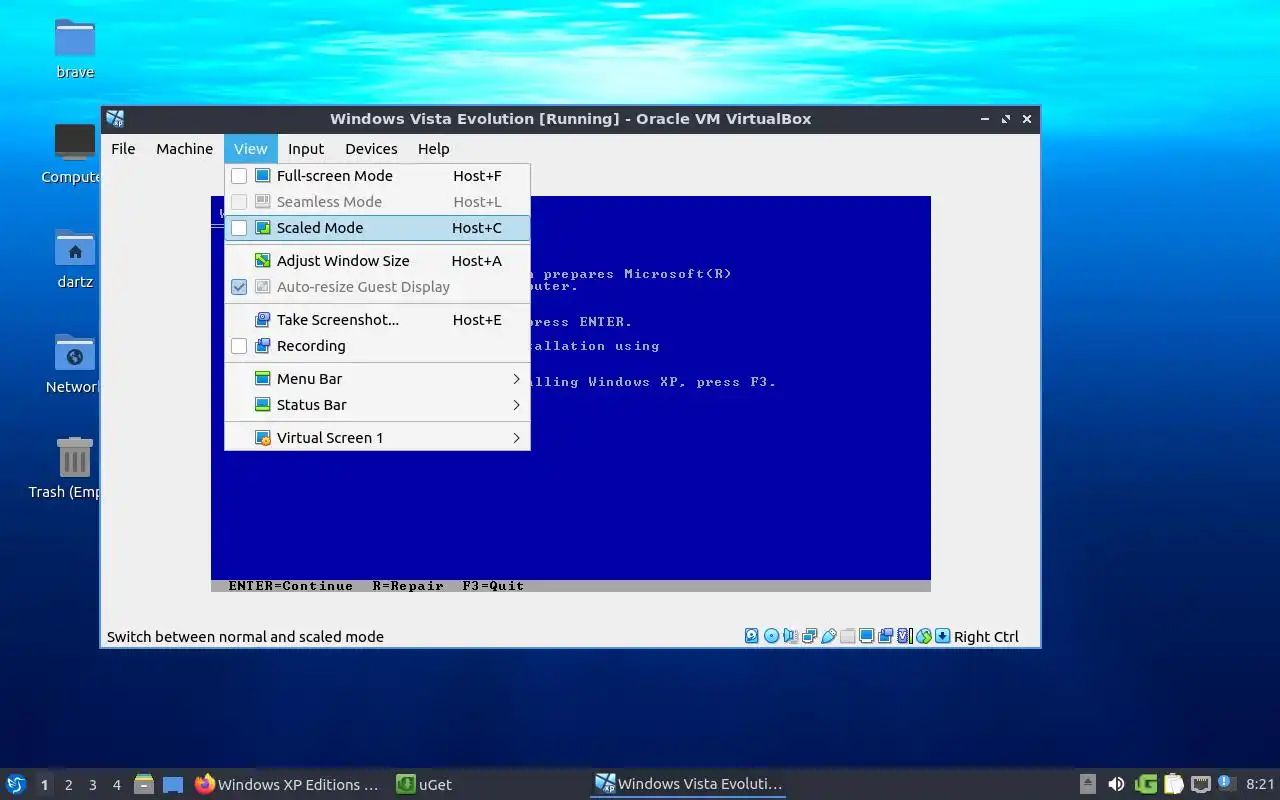Image resolution: width=1280 pixels, height=800 pixels.
Task: Choose Take Screenshot from the View menu
Action: pyautogui.click(x=377, y=320)
